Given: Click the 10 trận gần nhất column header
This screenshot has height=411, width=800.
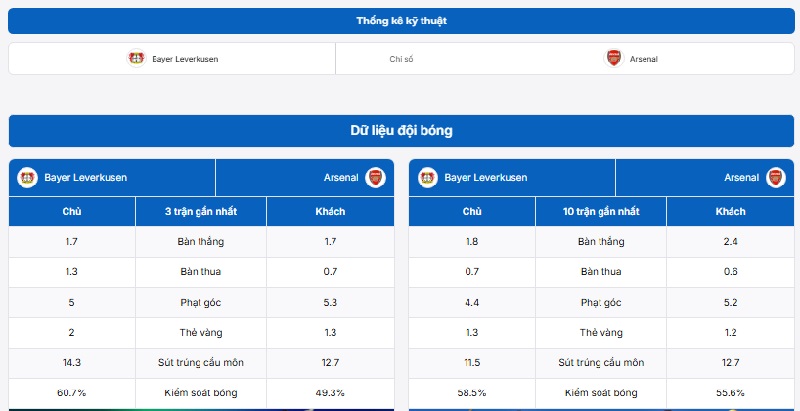Looking at the screenshot, I should (x=601, y=211).
